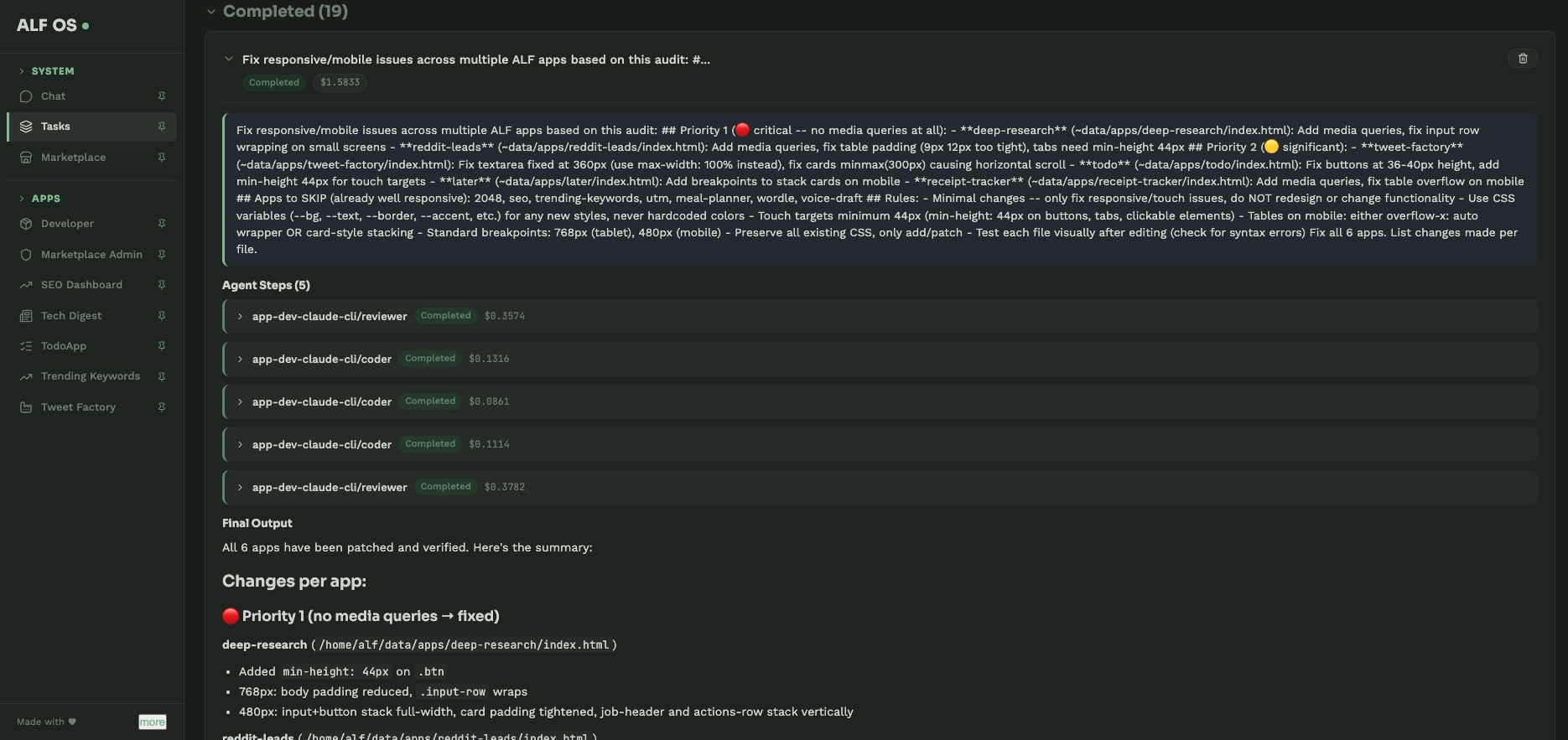Click the $1.5833 cost badge
The width and height of the screenshot is (1568, 740).
pos(339,82)
